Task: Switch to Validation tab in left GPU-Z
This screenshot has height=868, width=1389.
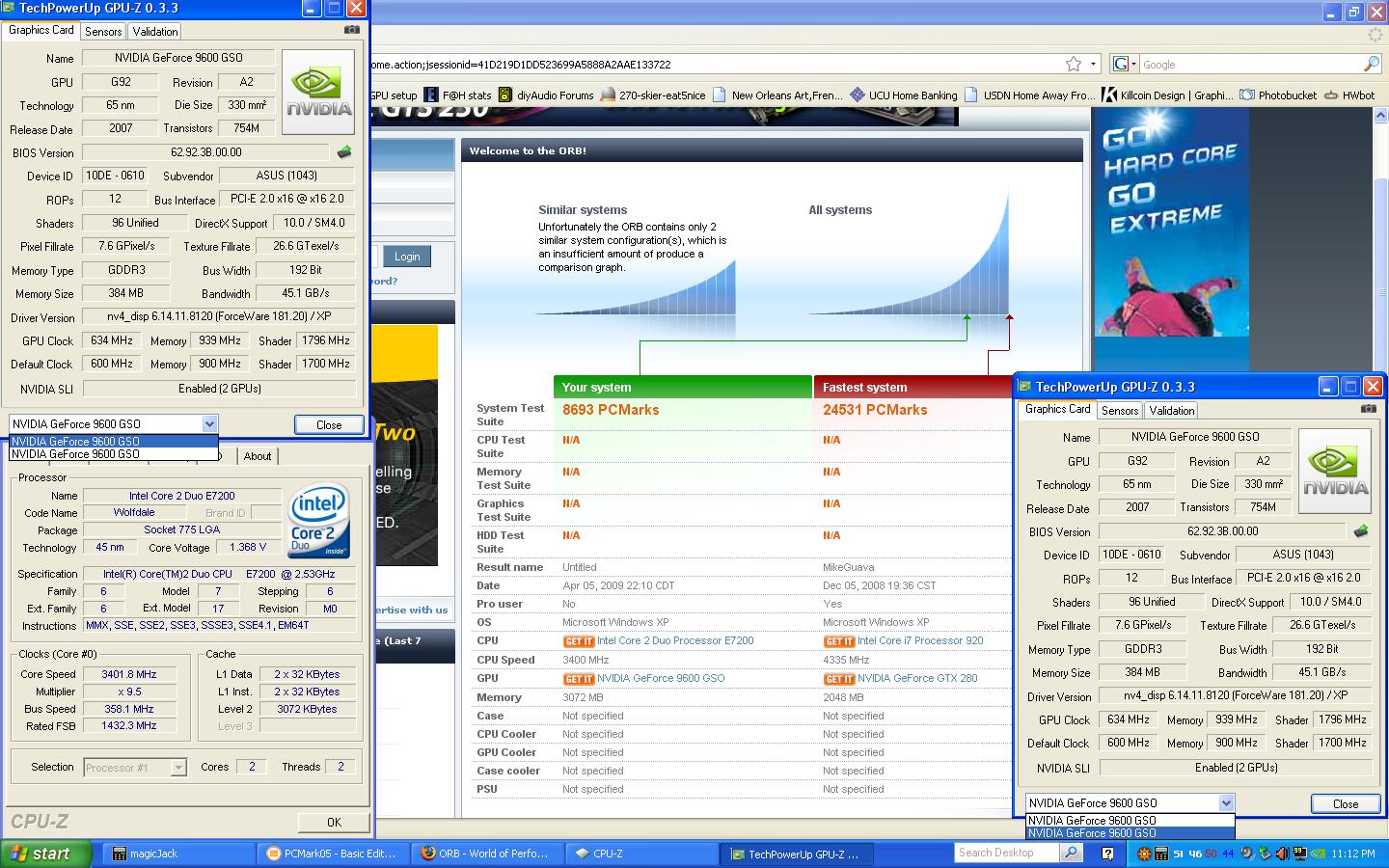Action: [x=155, y=31]
